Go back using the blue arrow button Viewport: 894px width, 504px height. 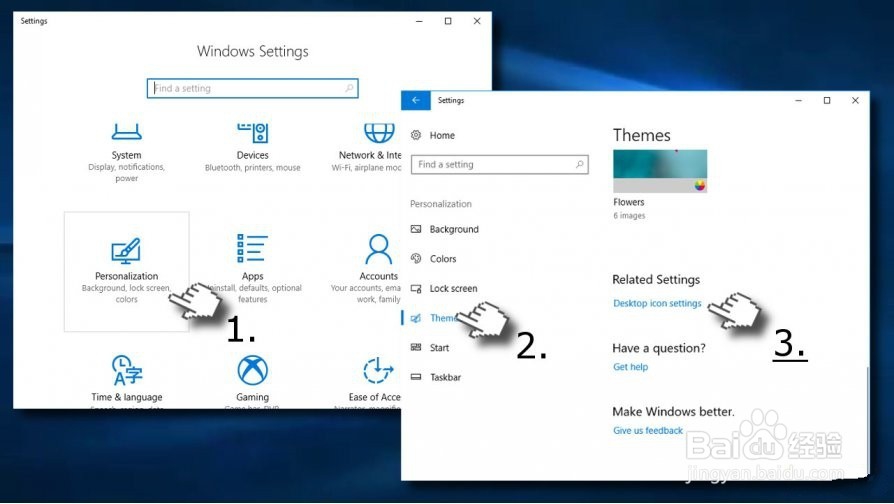click(x=416, y=100)
